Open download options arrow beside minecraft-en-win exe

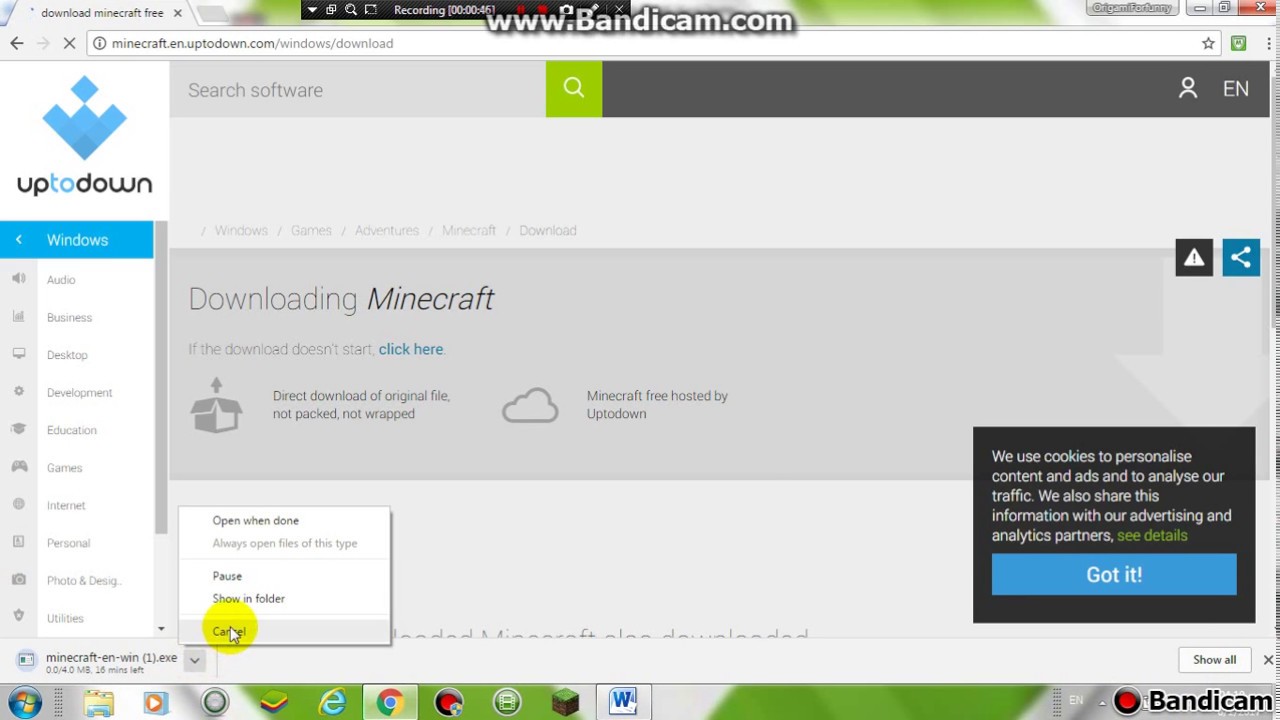pyautogui.click(x=195, y=660)
